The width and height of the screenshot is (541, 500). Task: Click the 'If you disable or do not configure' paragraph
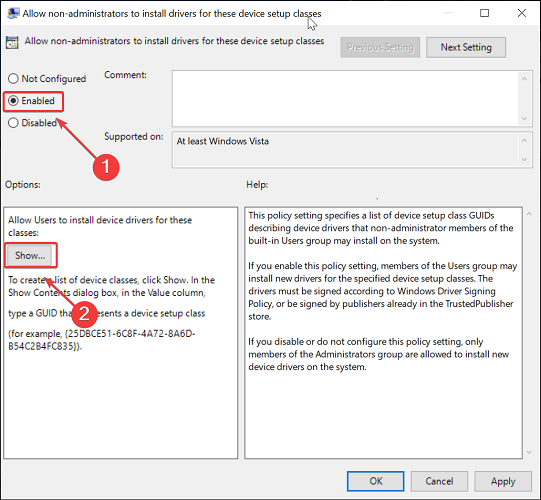point(378,354)
